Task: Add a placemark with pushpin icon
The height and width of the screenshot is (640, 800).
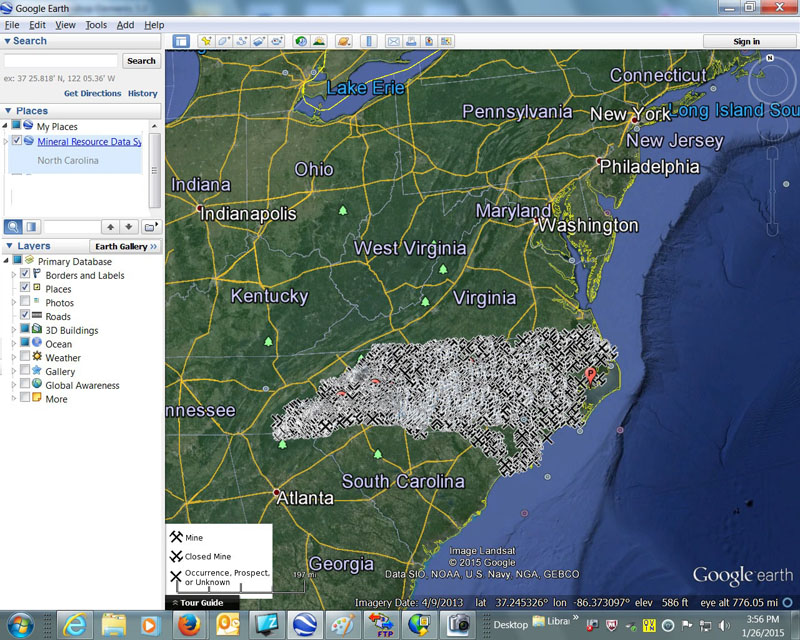Action: coord(206,41)
